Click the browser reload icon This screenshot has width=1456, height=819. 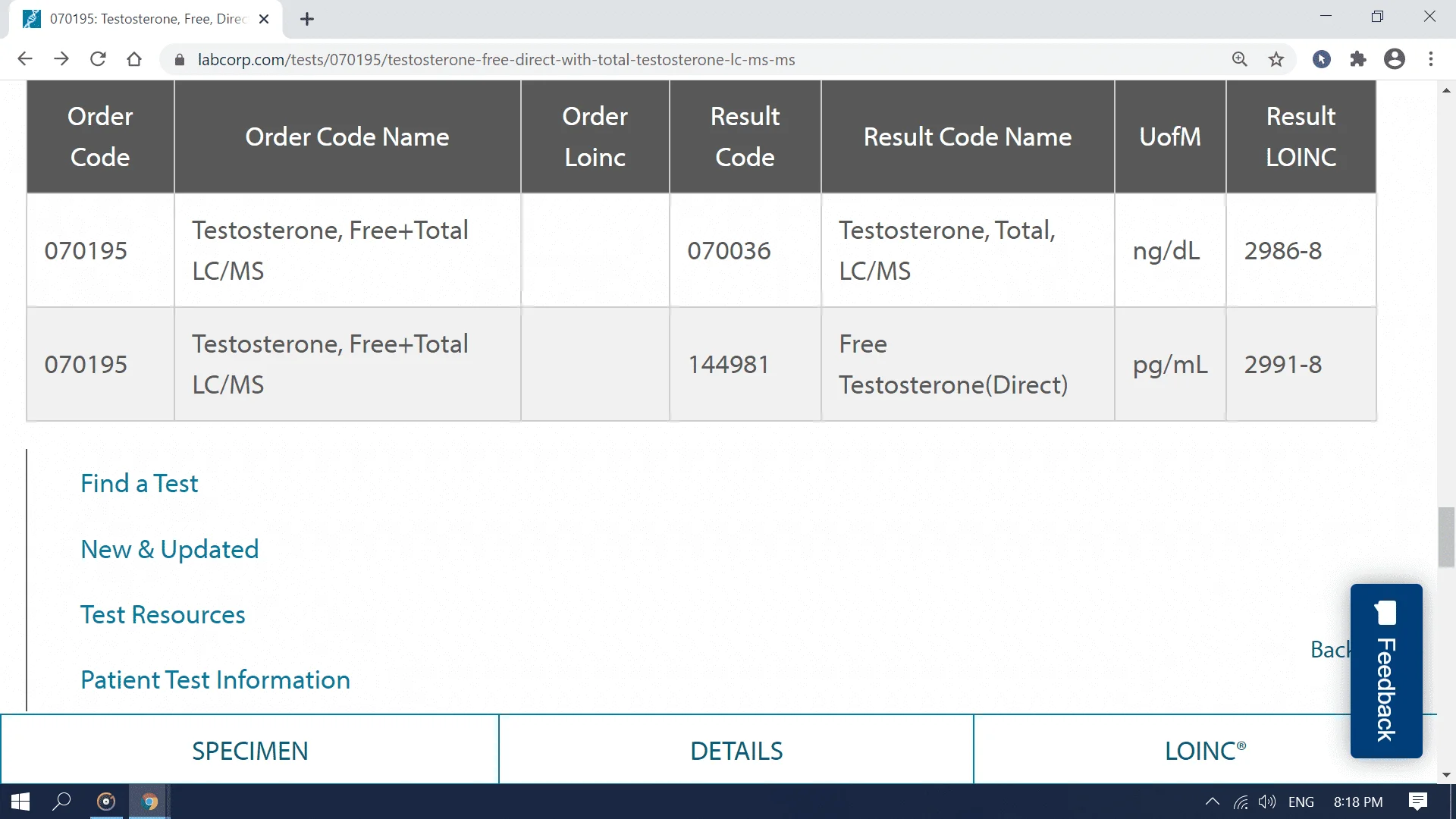(x=98, y=59)
